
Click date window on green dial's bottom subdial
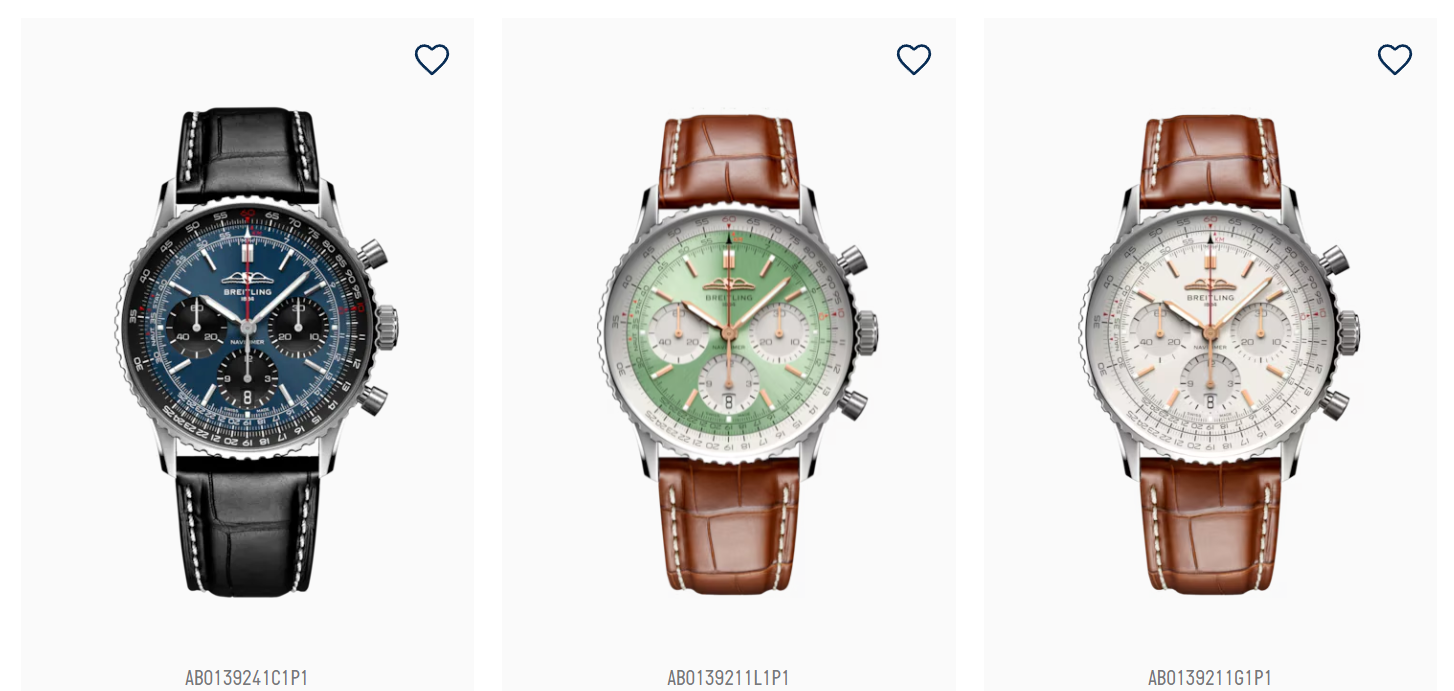click(x=729, y=400)
